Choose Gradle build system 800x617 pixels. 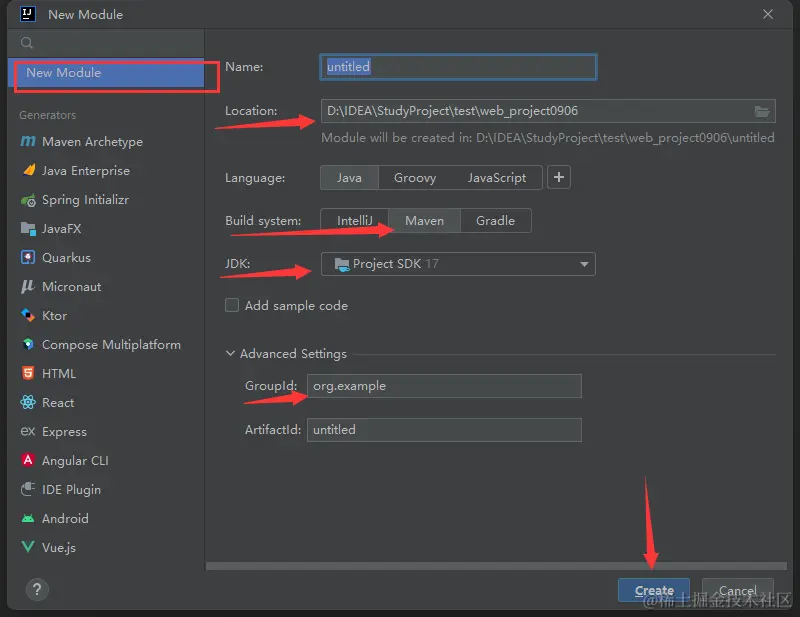click(x=495, y=220)
